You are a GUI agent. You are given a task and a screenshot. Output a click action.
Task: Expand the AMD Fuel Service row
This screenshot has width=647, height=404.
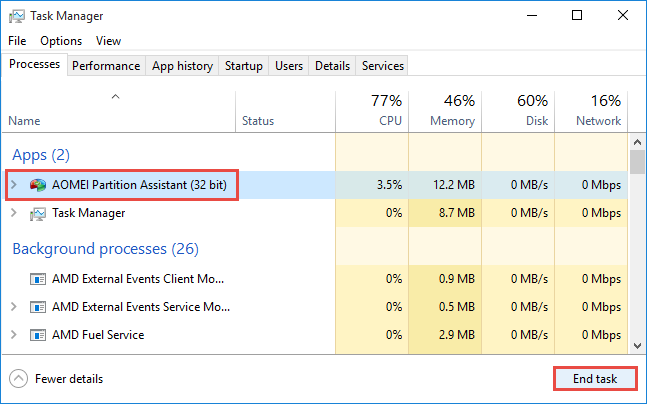(14, 335)
